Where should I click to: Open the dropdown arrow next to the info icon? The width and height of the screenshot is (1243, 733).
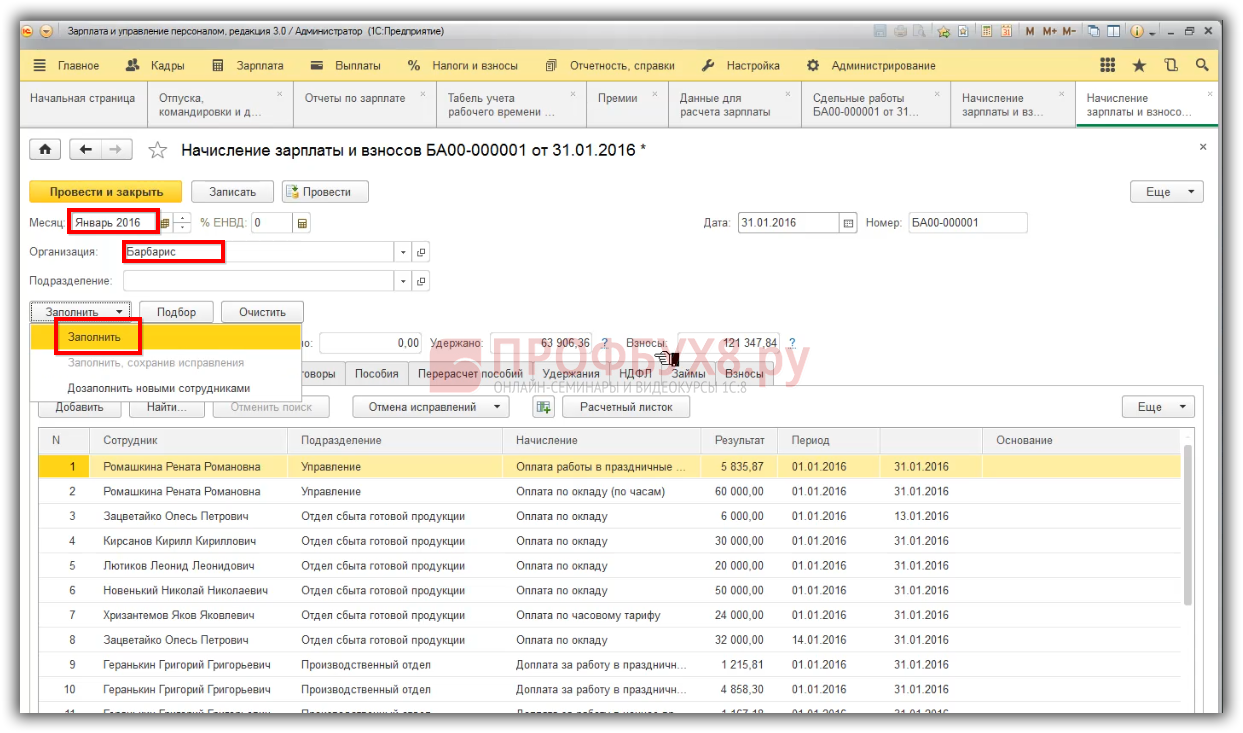click(x=1152, y=33)
